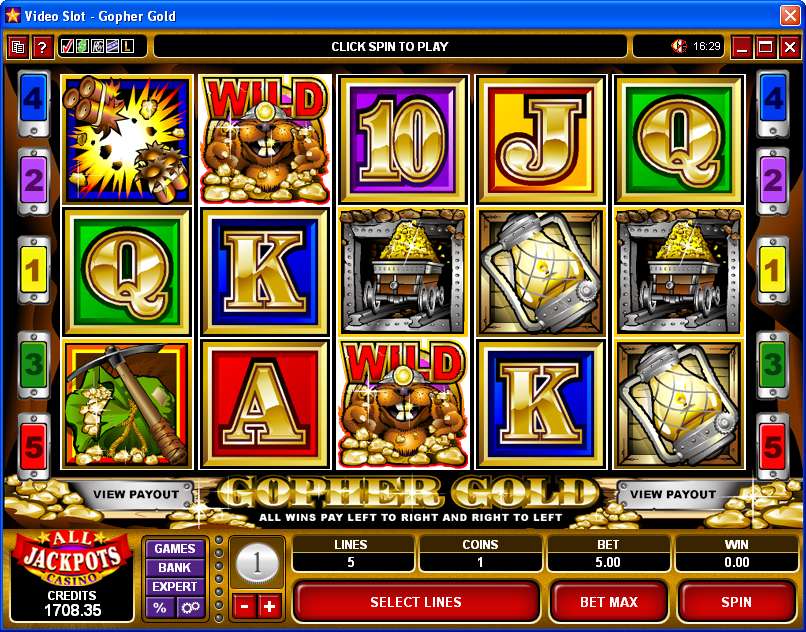
Task: Toggle payline 2 marker on left side
Action: pyautogui.click(x=34, y=182)
